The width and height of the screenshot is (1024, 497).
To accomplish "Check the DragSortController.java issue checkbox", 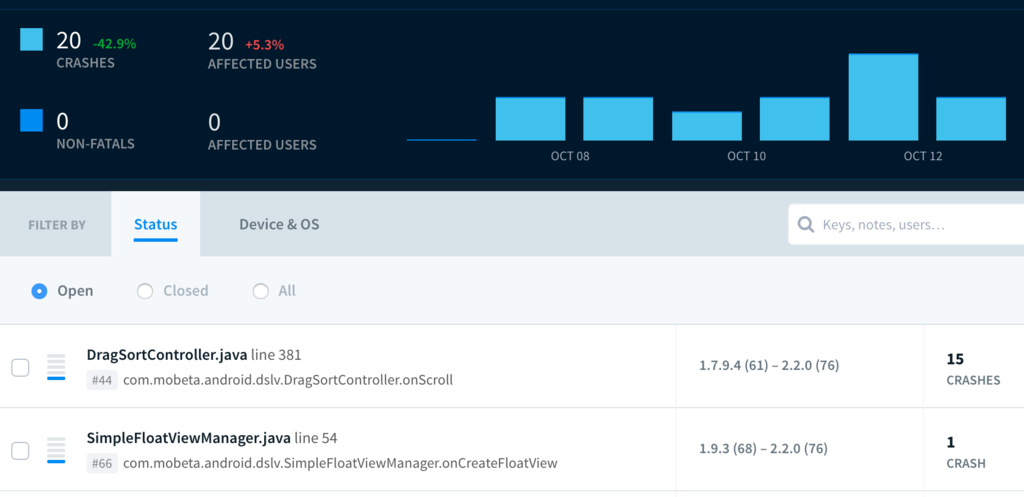I will click(20, 368).
